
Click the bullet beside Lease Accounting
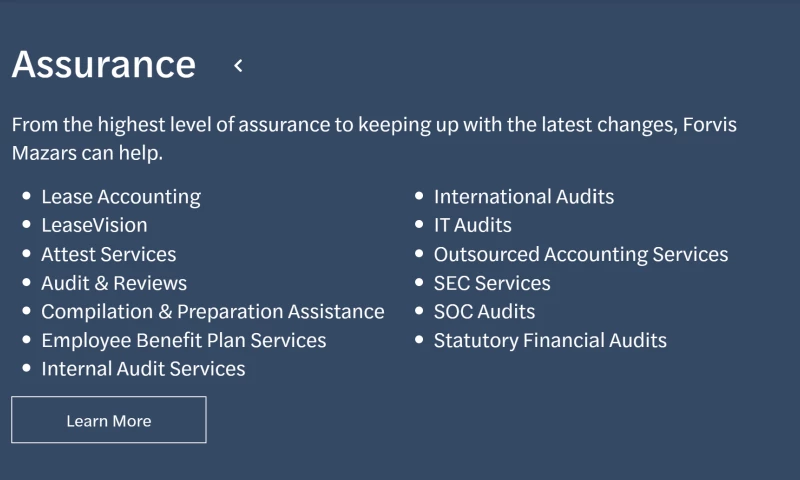coord(26,197)
